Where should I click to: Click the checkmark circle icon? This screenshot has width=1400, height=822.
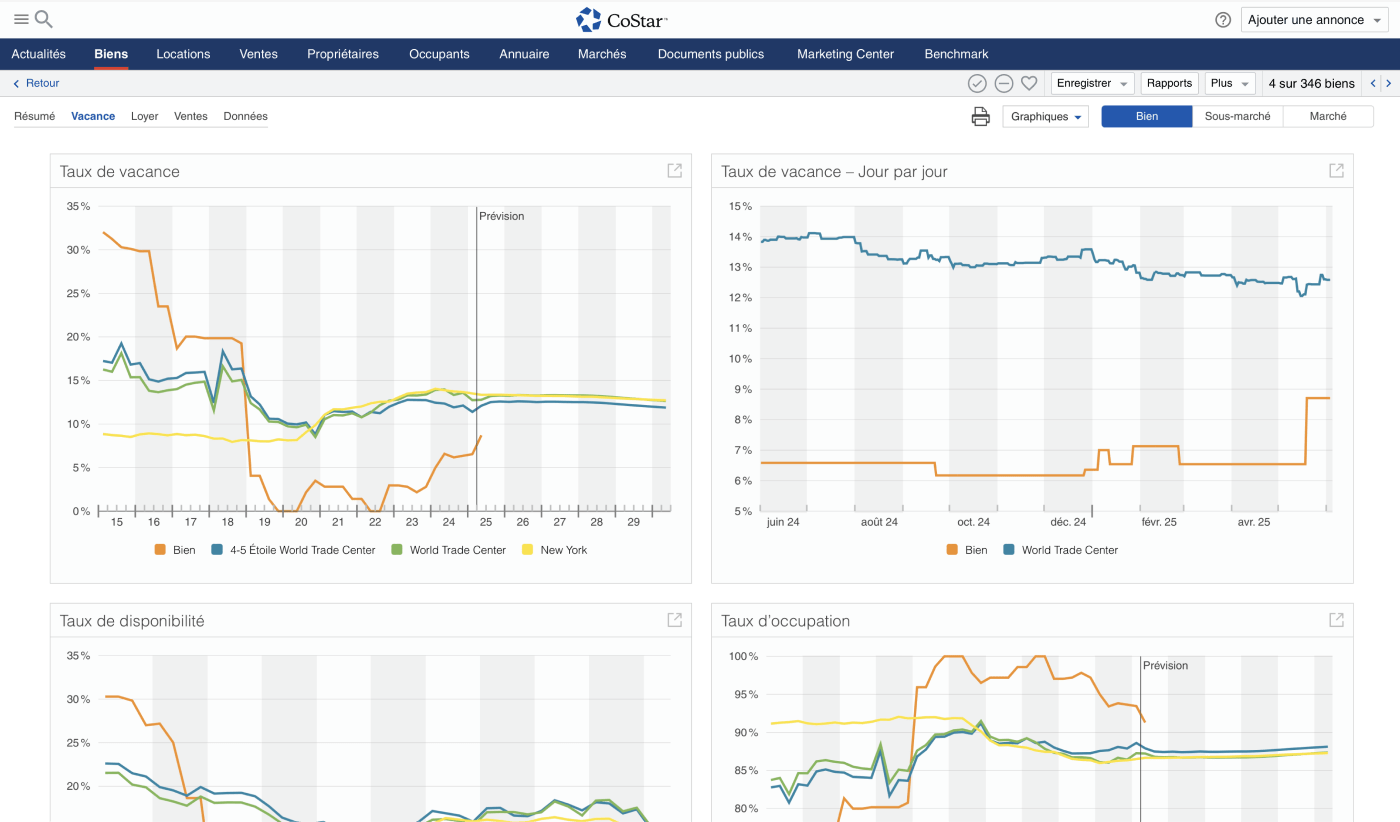point(978,84)
